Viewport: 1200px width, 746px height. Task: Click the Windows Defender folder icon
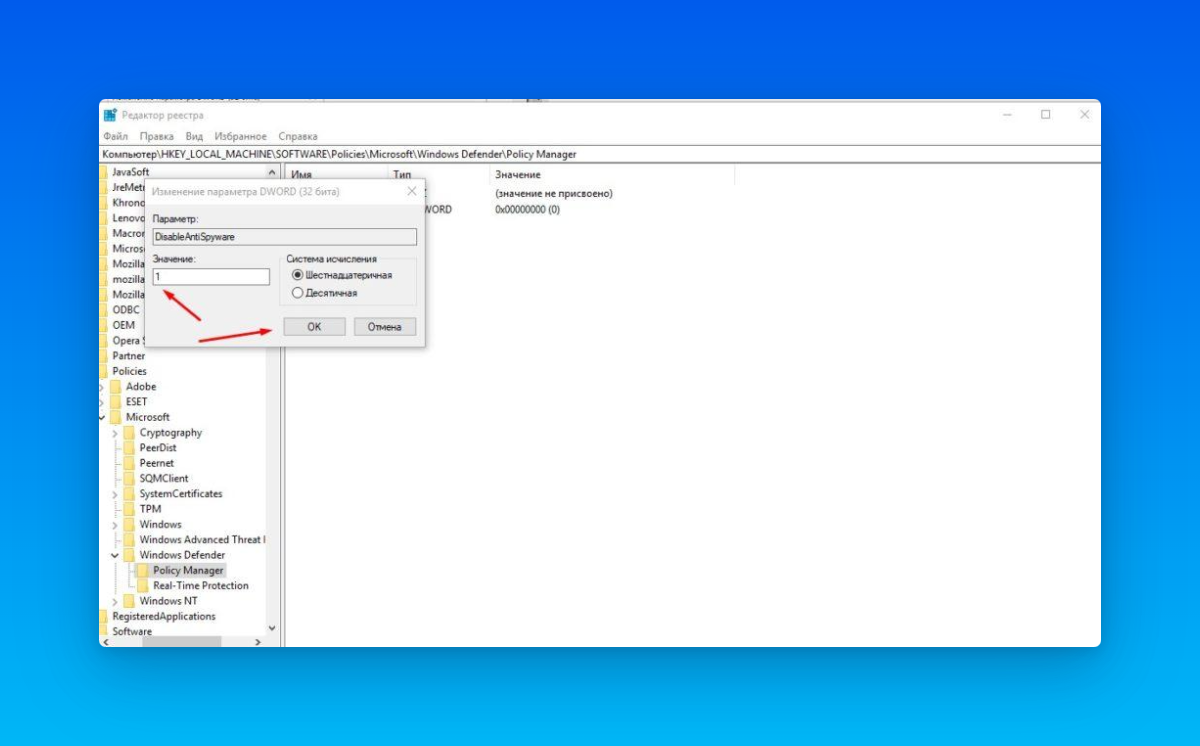click(x=130, y=555)
